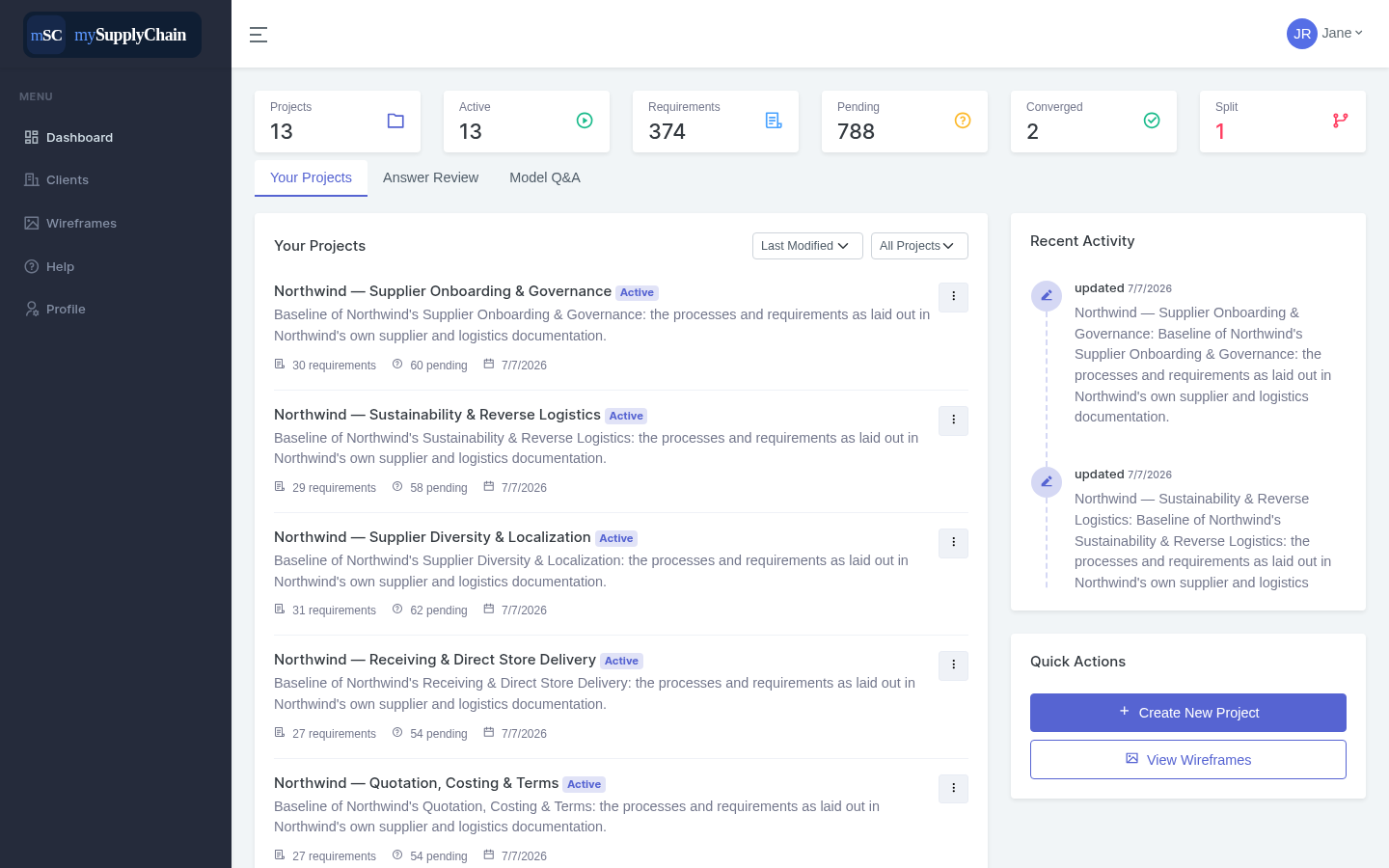Click the Split branch icon
The image size is (1389, 868).
(1341, 121)
